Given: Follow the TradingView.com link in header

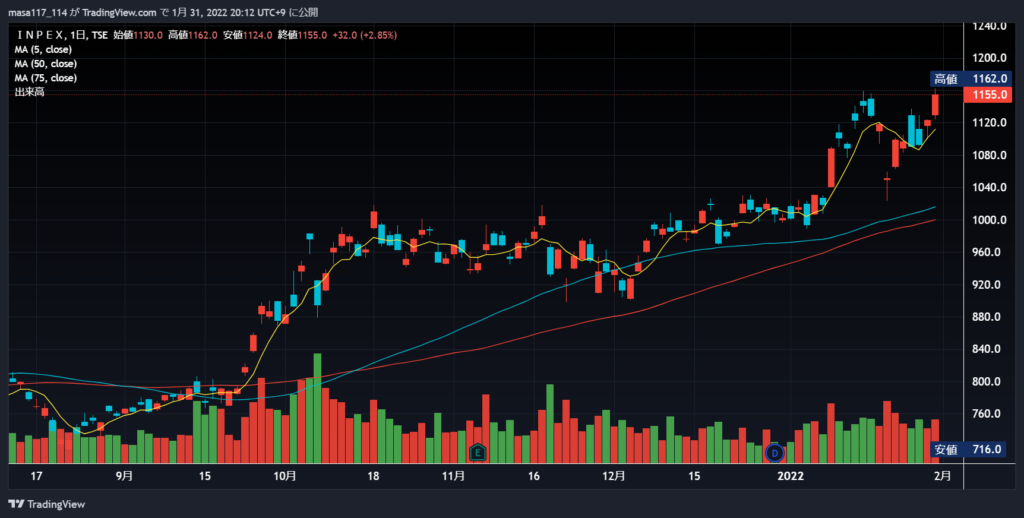Looking at the screenshot, I should click(x=120, y=12).
